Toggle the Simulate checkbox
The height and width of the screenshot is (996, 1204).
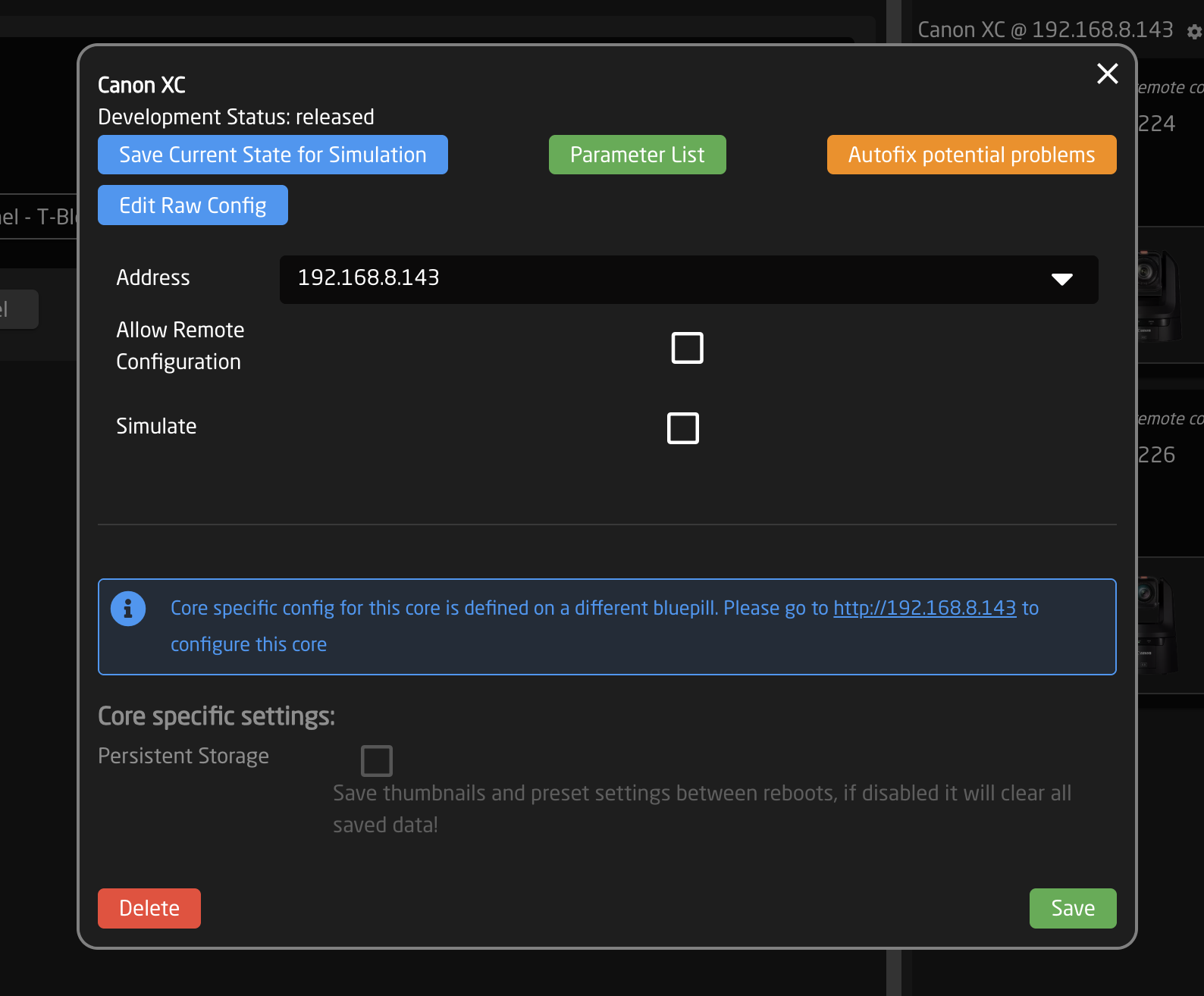tap(682, 428)
